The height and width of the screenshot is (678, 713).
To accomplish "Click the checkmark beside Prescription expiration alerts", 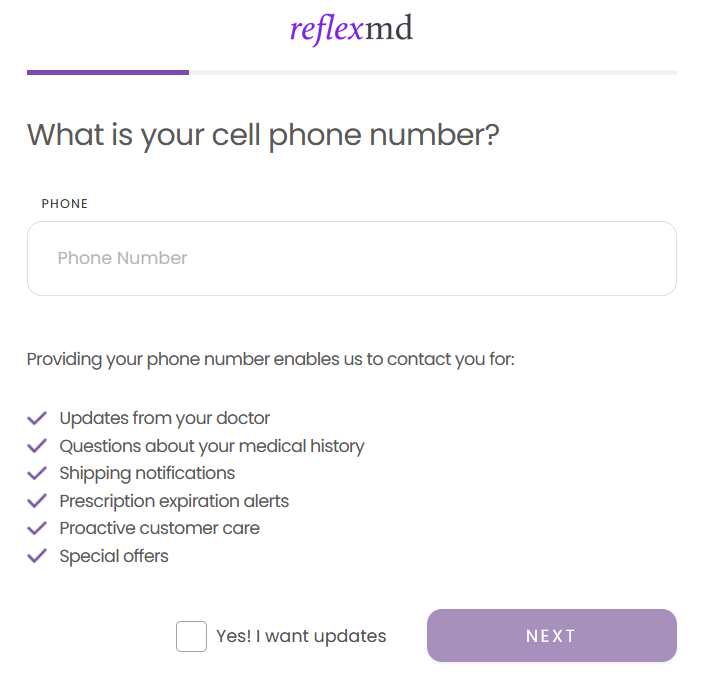I will click(x=37, y=501).
